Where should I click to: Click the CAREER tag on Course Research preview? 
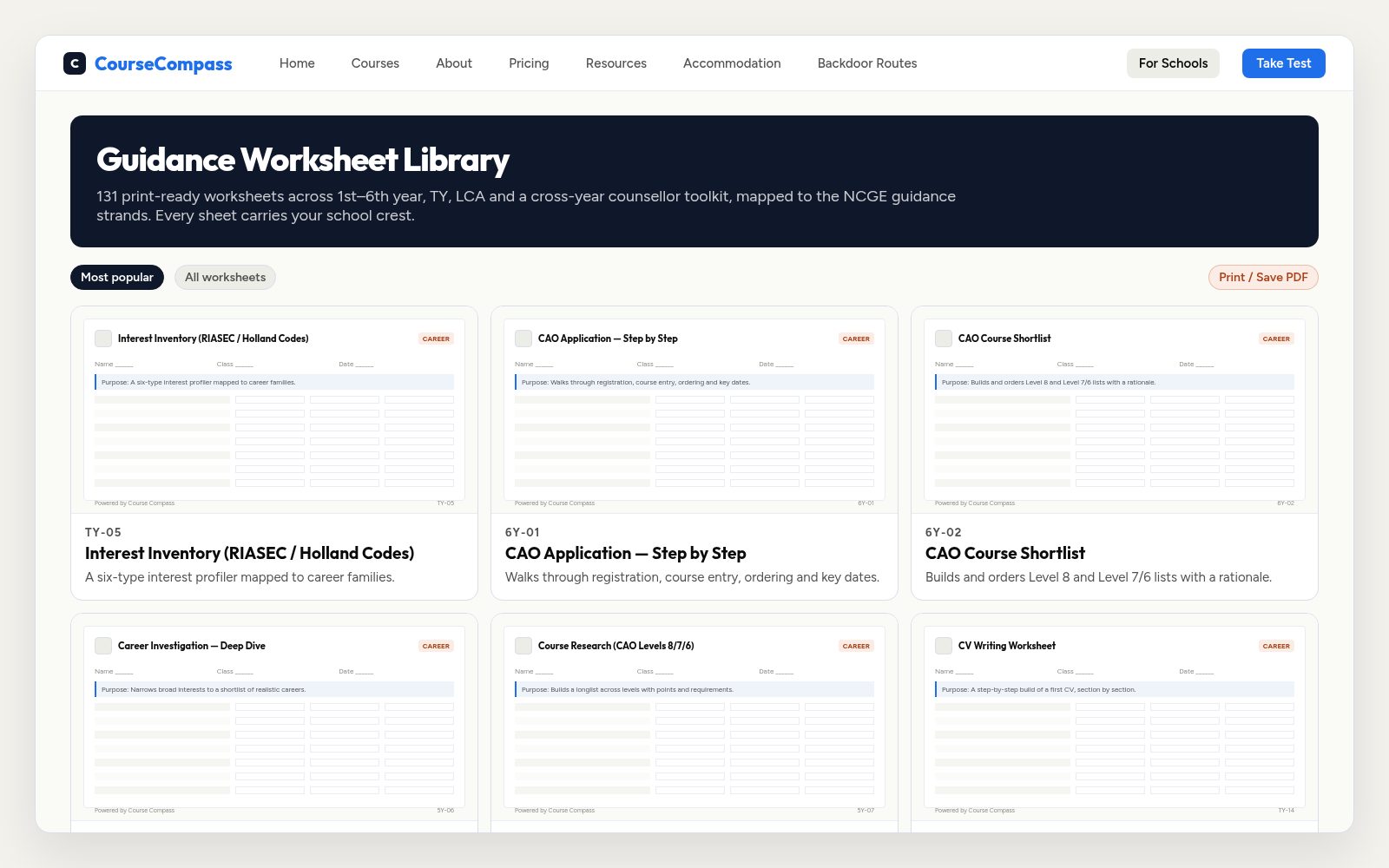[x=856, y=646]
